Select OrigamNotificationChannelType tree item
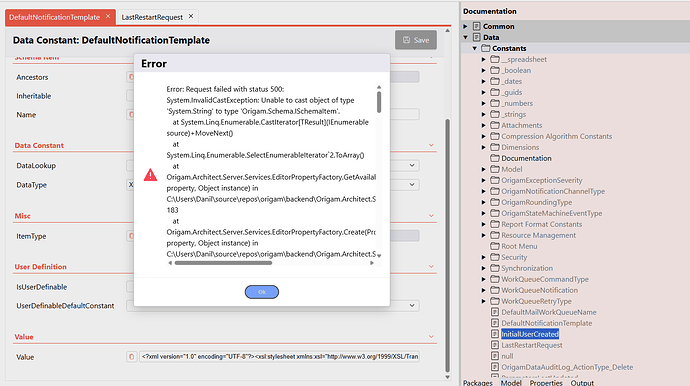Viewport: 690px width, 386px height. point(553,191)
